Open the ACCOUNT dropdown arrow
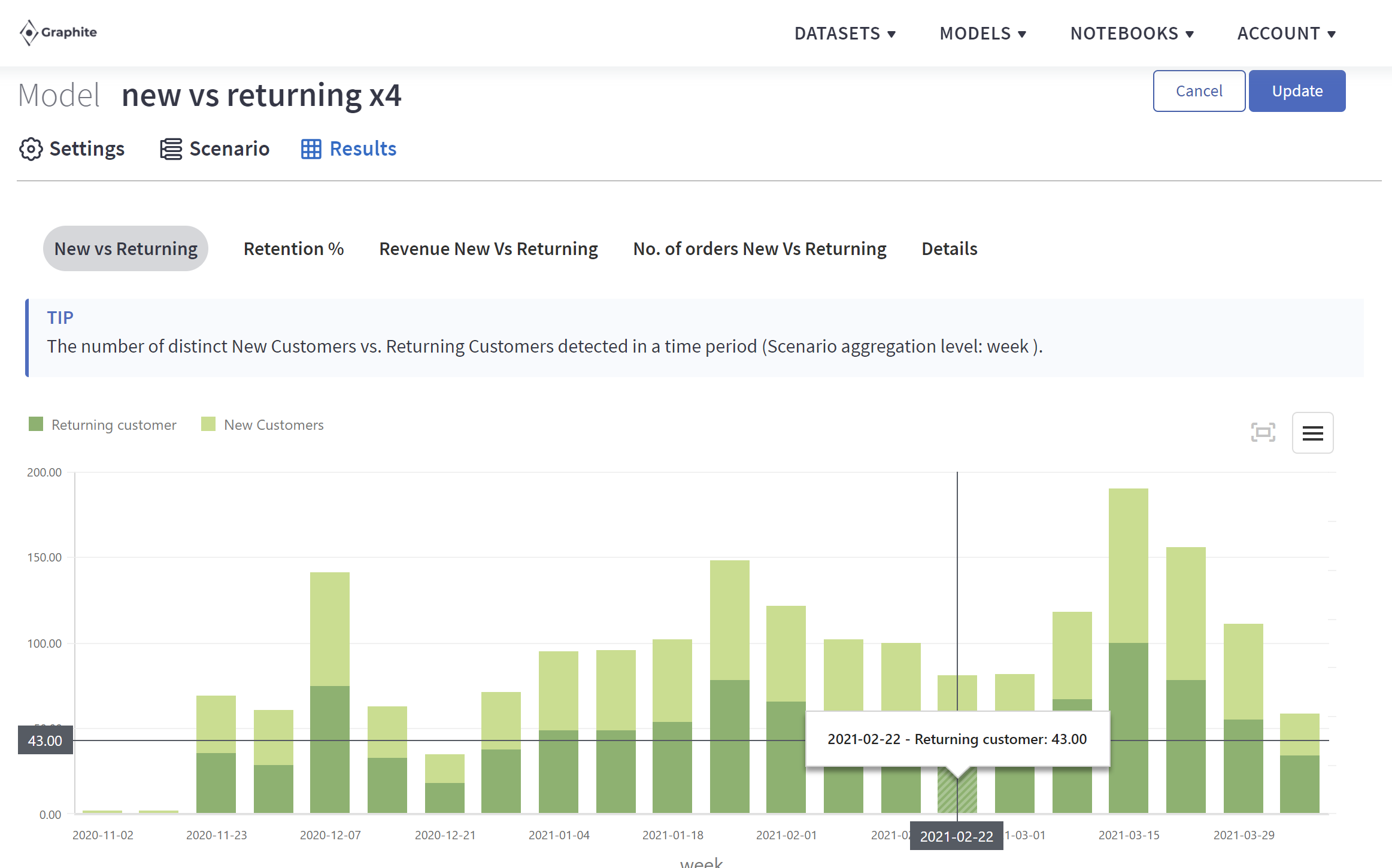Image resolution: width=1392 pixels, height=868 pixels. coord(1332,34)
